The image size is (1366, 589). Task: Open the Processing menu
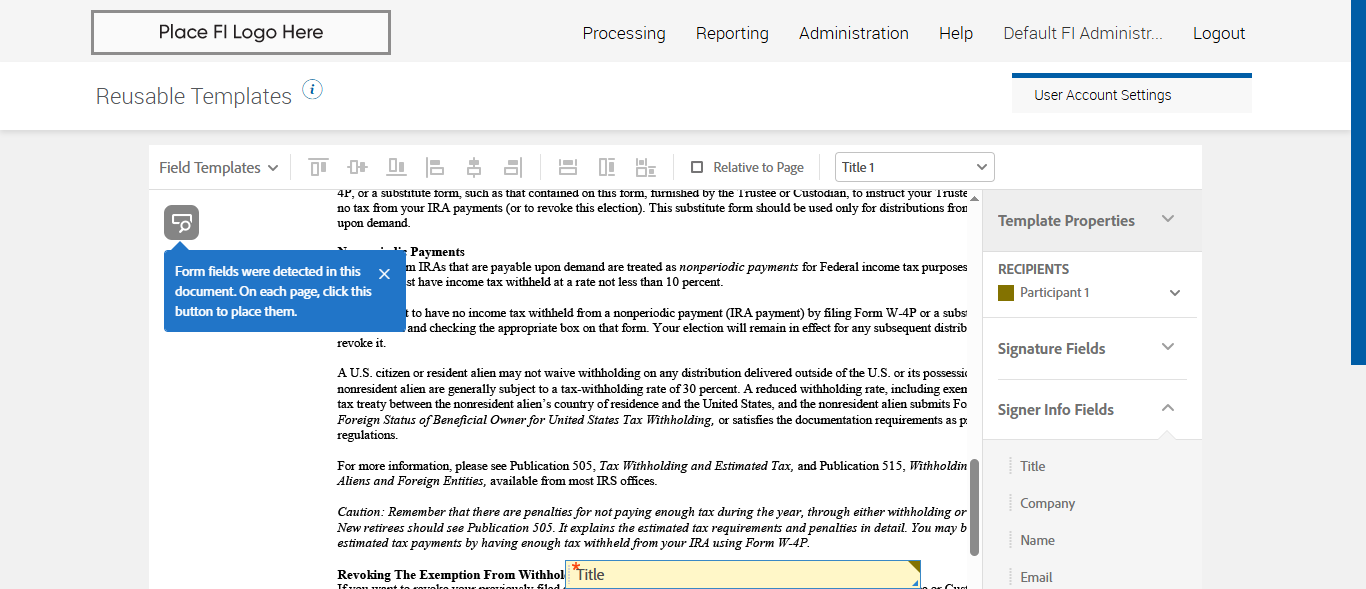pos(624,33)
